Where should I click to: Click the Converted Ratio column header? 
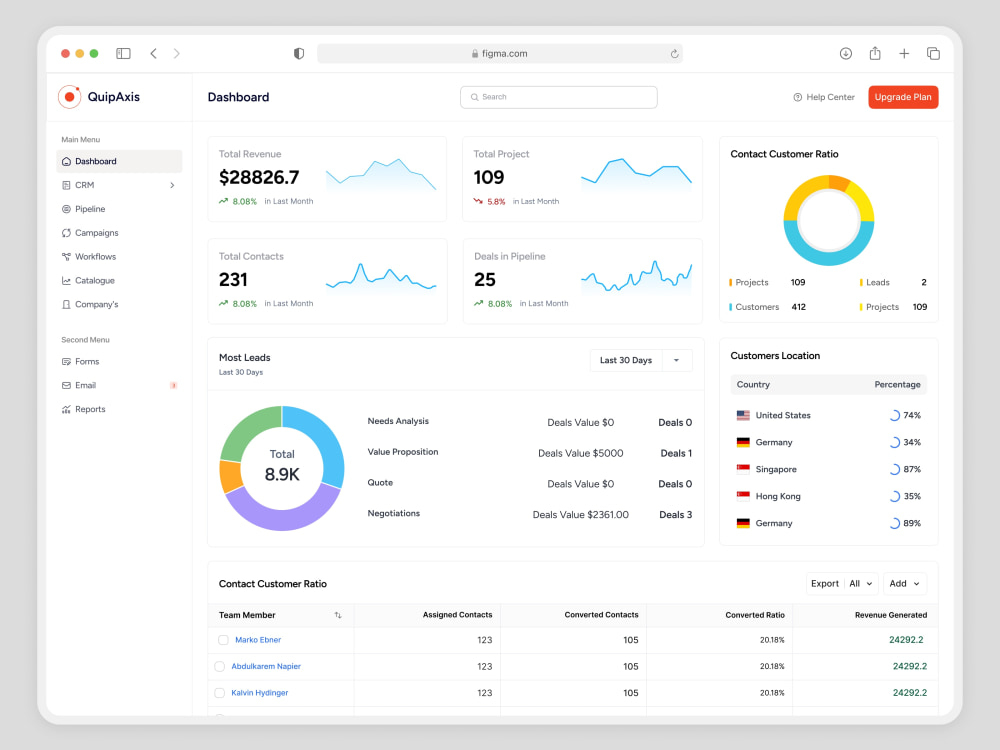pos(754,615)
